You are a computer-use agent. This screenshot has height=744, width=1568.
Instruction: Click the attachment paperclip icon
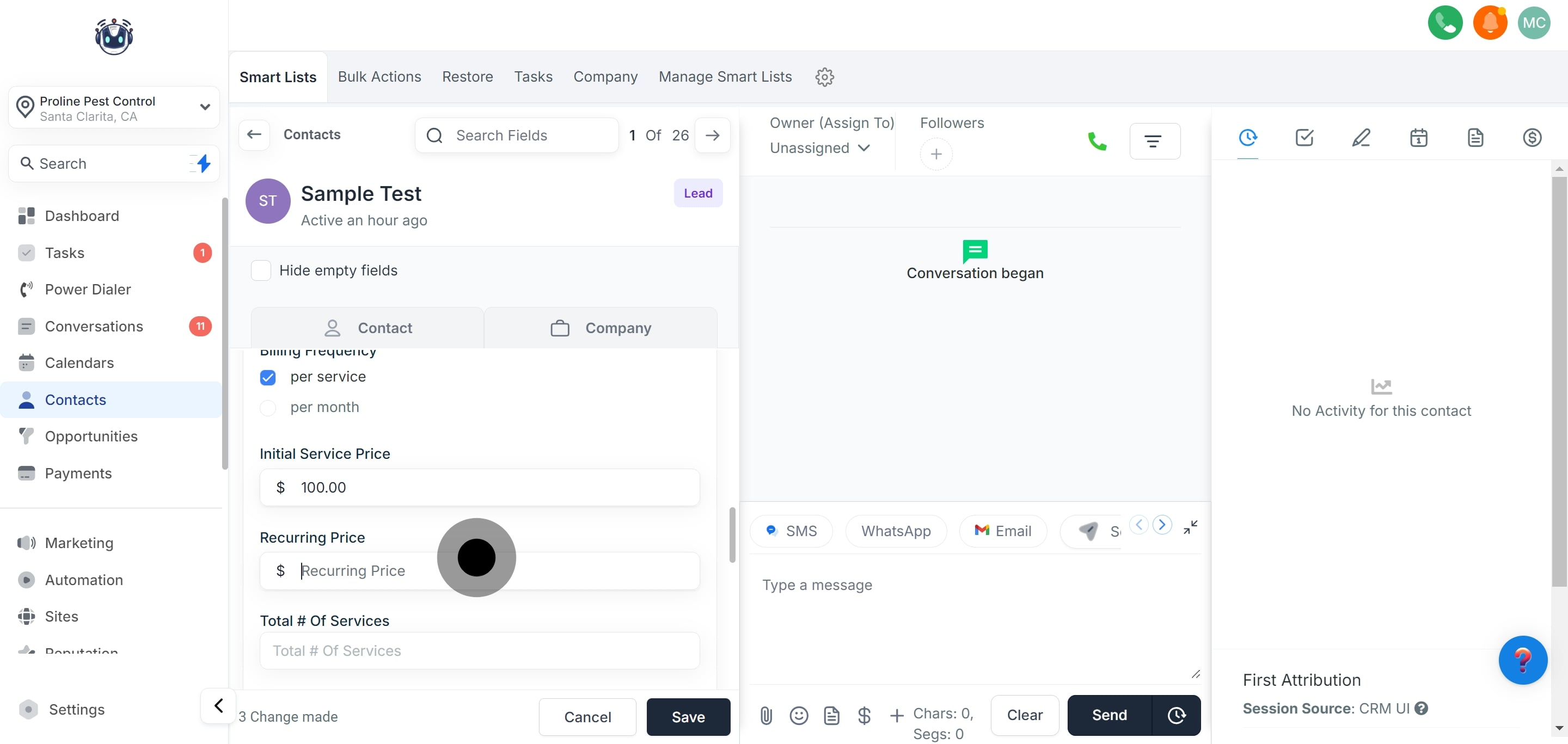[765, 715]
